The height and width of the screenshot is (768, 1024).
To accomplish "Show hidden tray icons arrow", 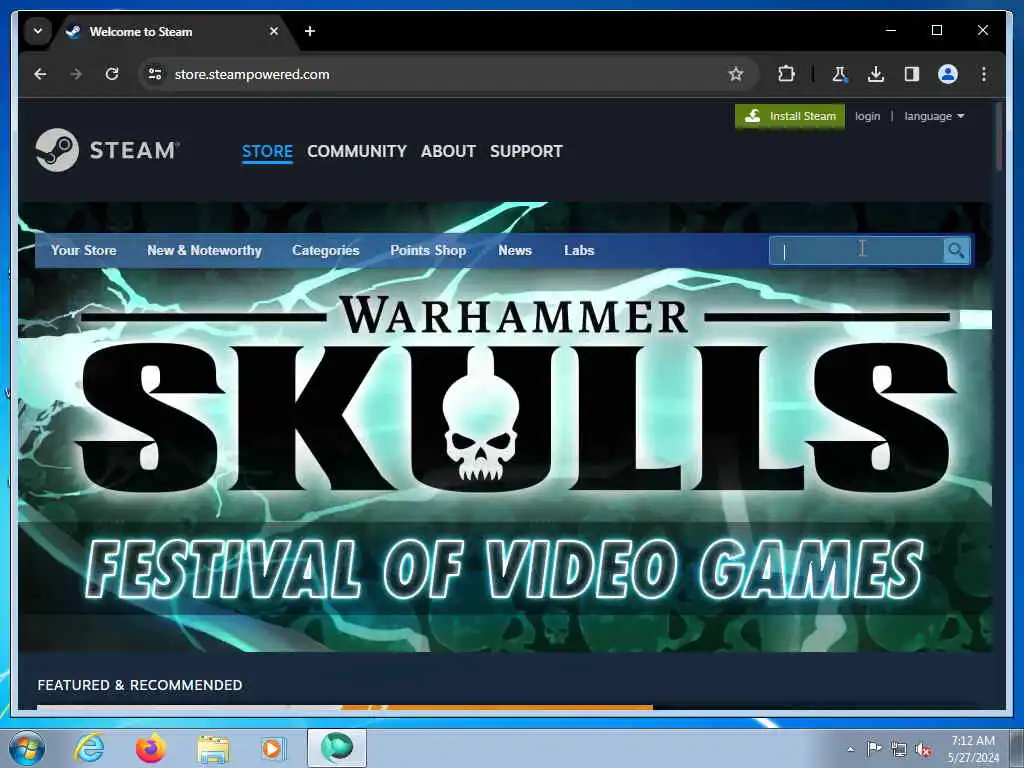I will pos(850,749).
